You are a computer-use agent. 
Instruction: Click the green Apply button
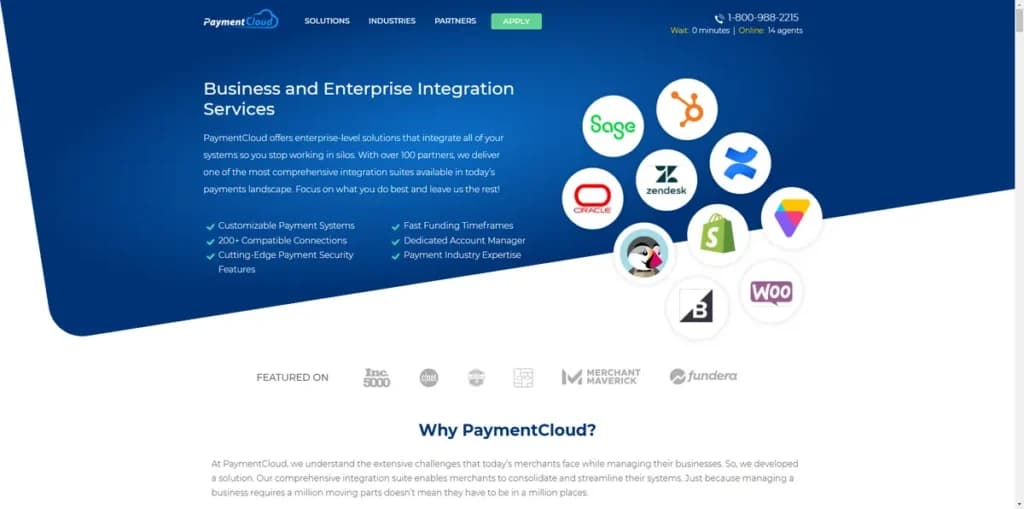click(x=517, y=21)
